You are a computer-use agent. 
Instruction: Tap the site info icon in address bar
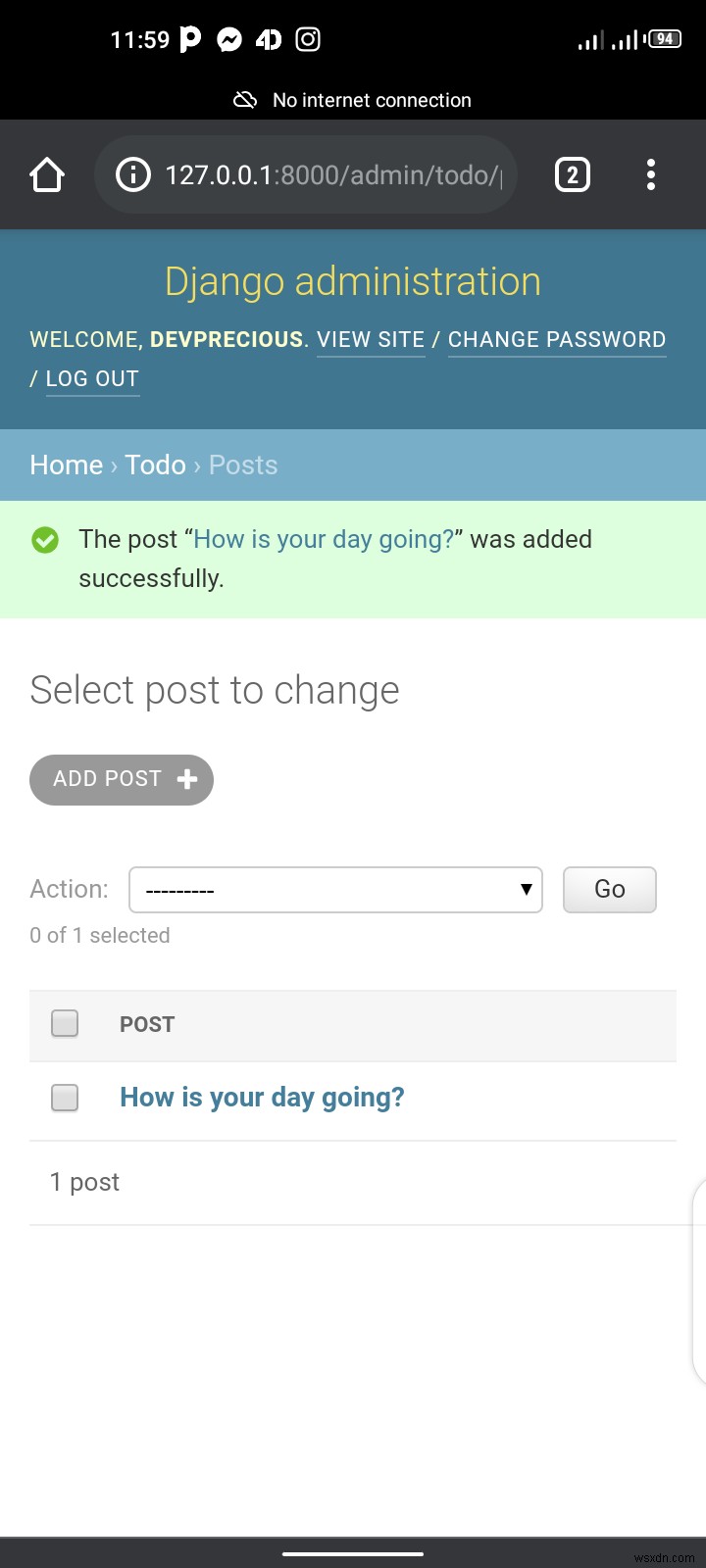(133, 175)
